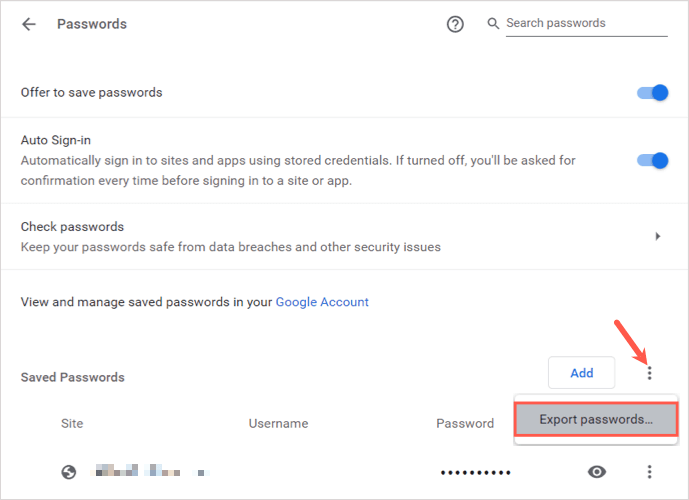Select Export passwords… menu entry
689x500 pixels.
[x=595, y=420]
